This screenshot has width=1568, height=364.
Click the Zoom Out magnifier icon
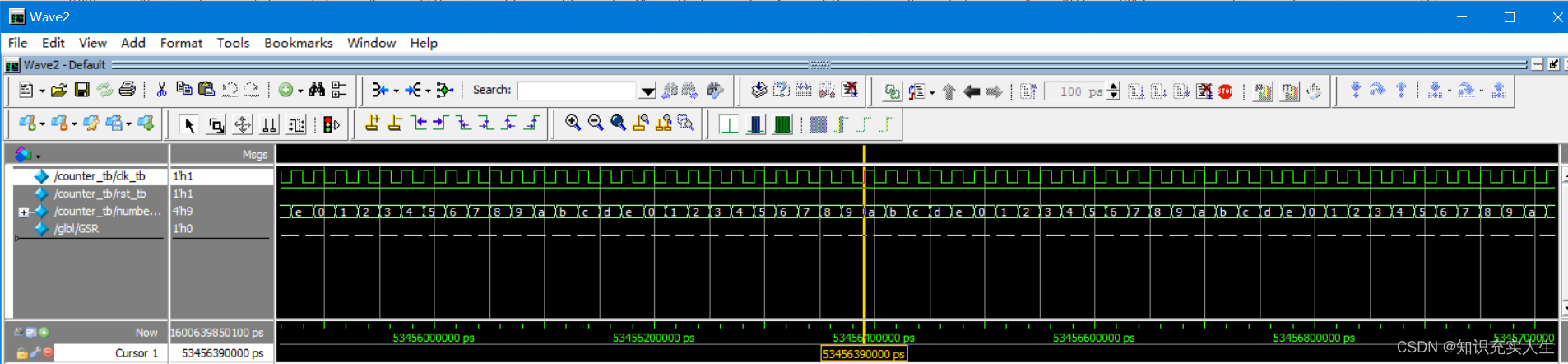point(596,124)
